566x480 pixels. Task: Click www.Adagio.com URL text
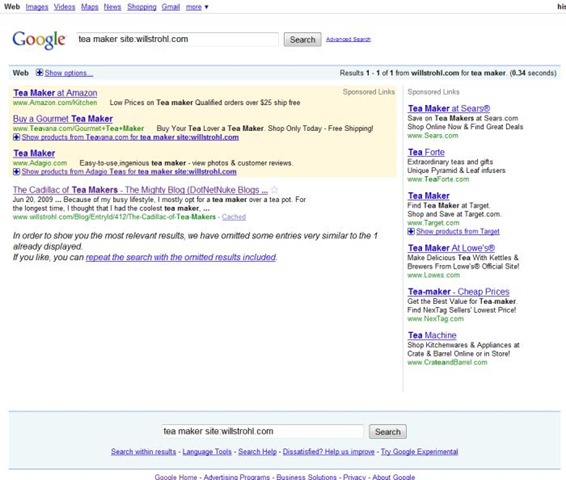pyautogui.click(x=40, y=163)
